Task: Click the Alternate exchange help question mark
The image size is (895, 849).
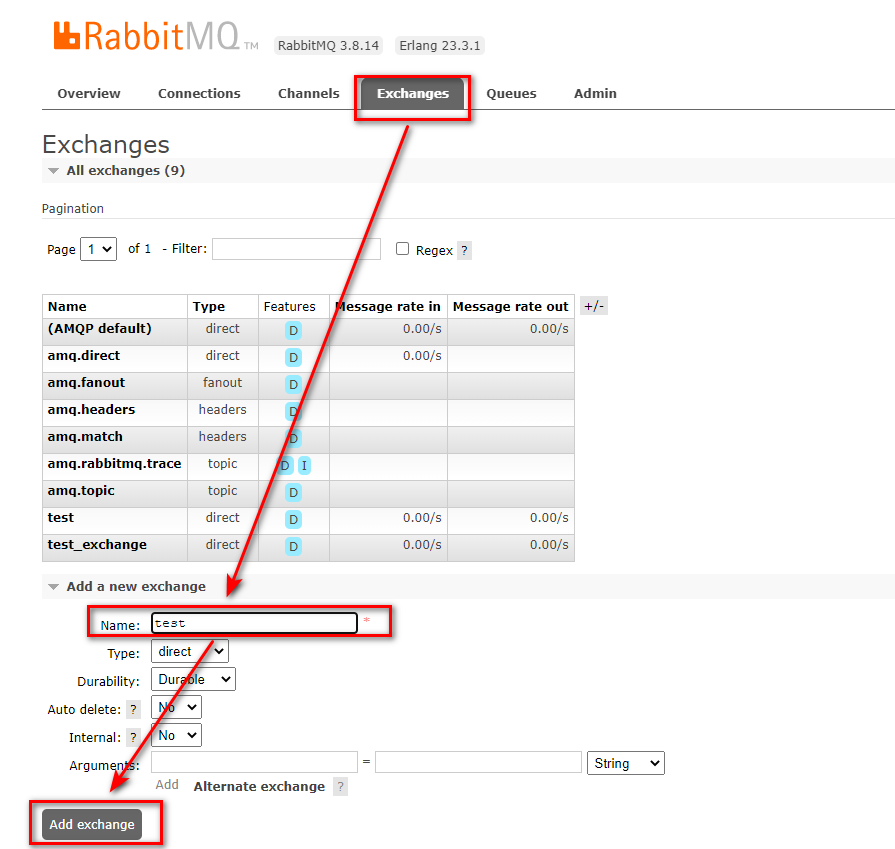Action: click(x=340, y=787)
